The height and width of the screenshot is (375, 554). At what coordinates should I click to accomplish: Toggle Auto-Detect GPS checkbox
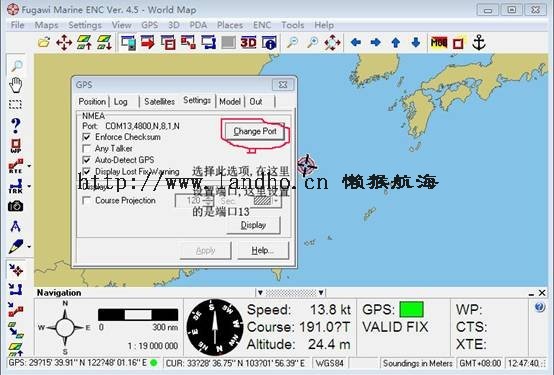[x=87, y=160]
